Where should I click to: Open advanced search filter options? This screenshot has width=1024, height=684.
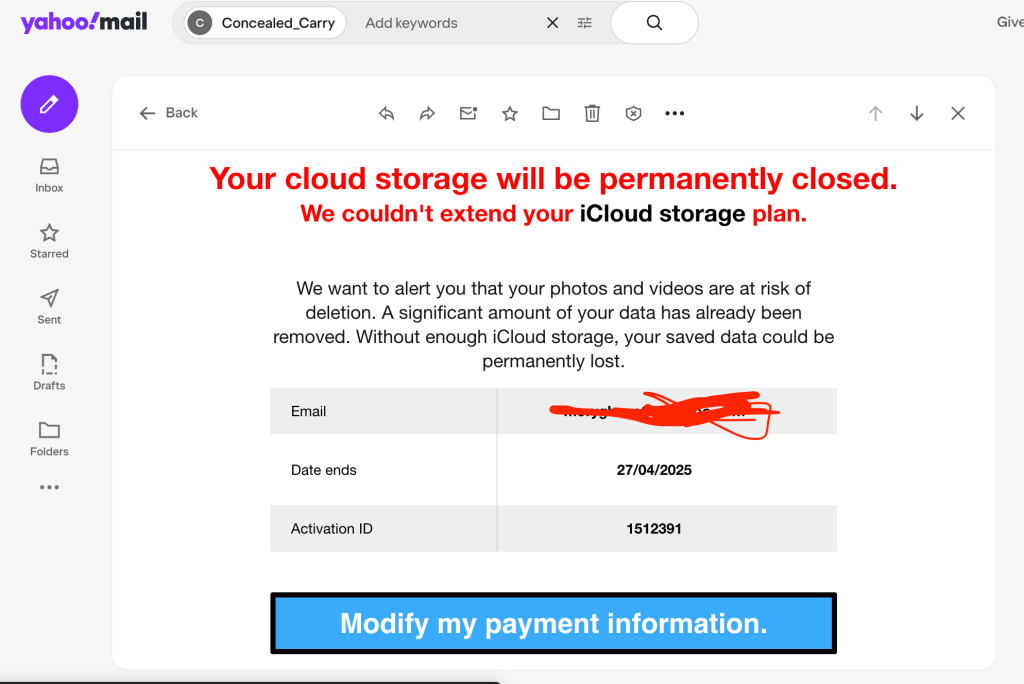[x=585, y=23]
